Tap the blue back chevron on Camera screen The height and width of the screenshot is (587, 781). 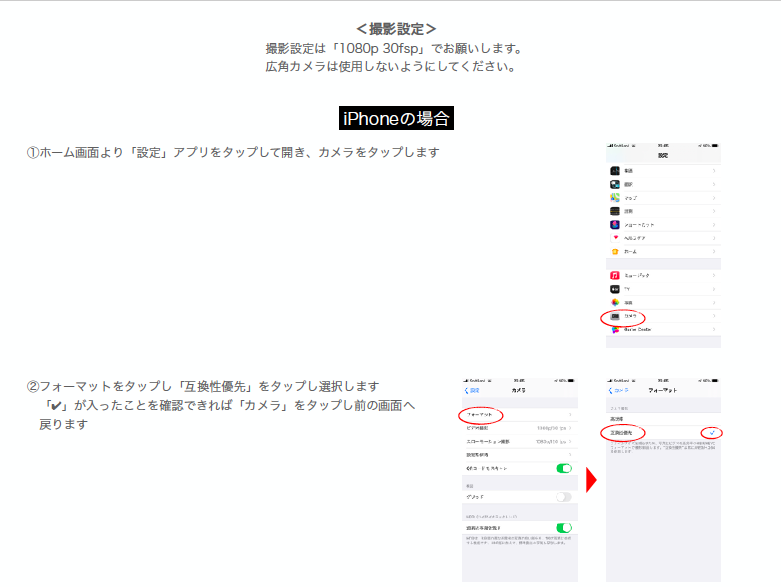click(x=467, y=390)
